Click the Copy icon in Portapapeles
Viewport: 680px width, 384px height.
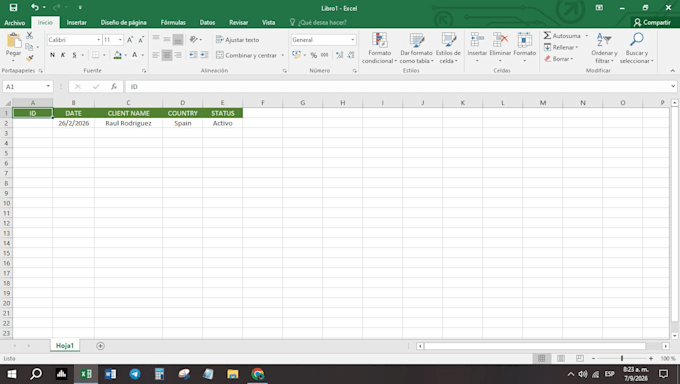tap(29, 47)
